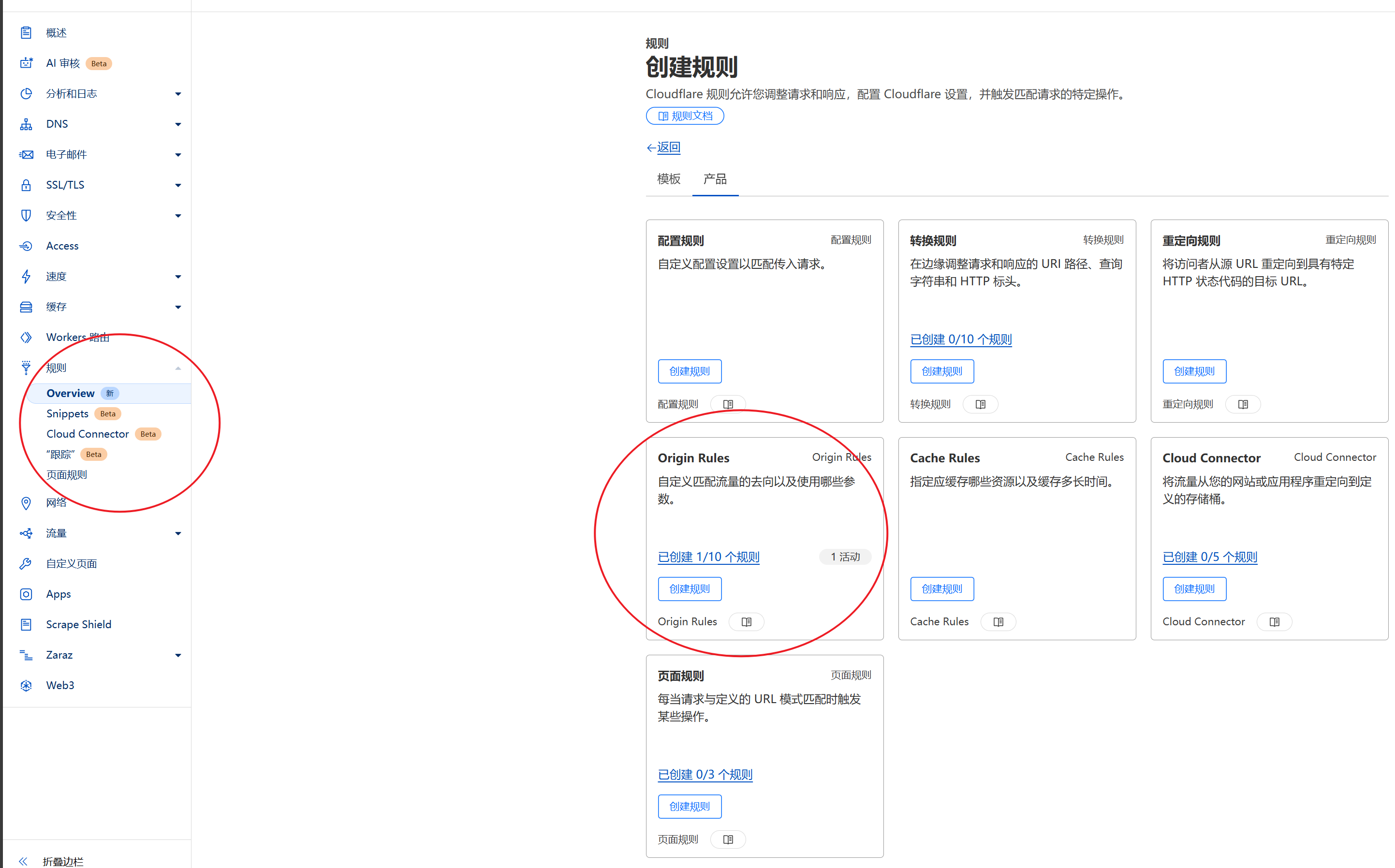Viewport: 1395px width, 868px height.
Task: Click the 流量 traffic share icon
Action: click(26, 533)
